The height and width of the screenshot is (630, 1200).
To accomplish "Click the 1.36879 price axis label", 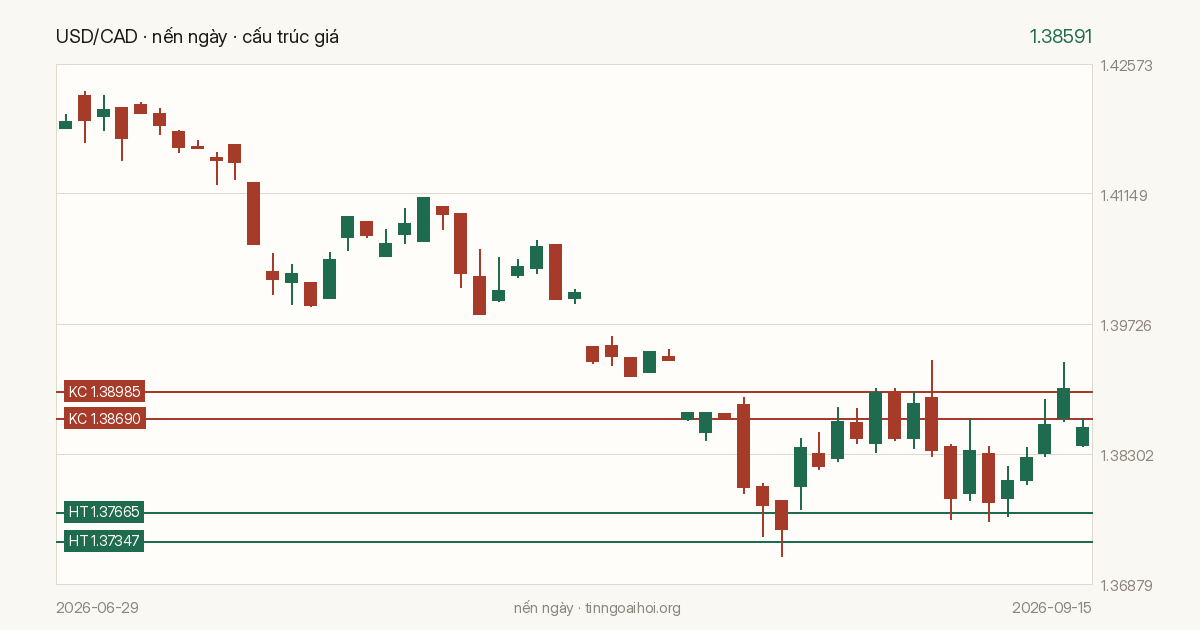I will 1126,585.
